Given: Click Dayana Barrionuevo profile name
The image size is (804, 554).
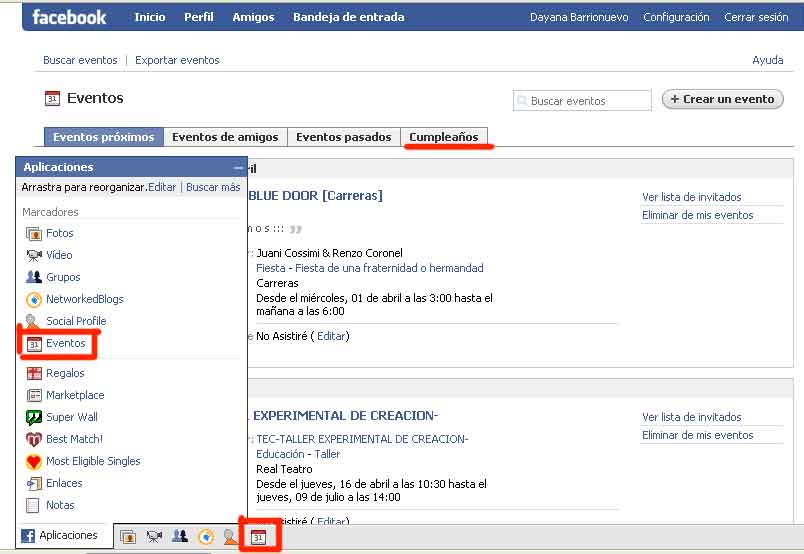Looking at the screenshot, I should (579, 17).
